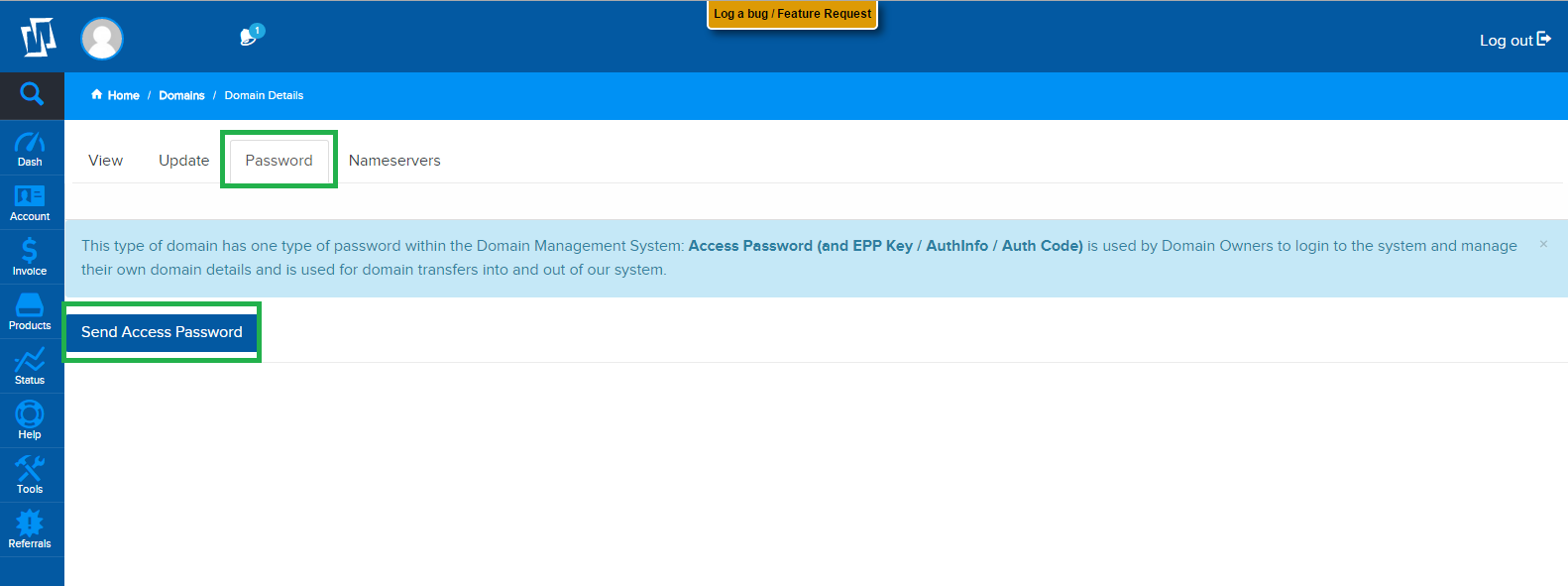
Task: Select the Password tab
Action: pos(279,161)
